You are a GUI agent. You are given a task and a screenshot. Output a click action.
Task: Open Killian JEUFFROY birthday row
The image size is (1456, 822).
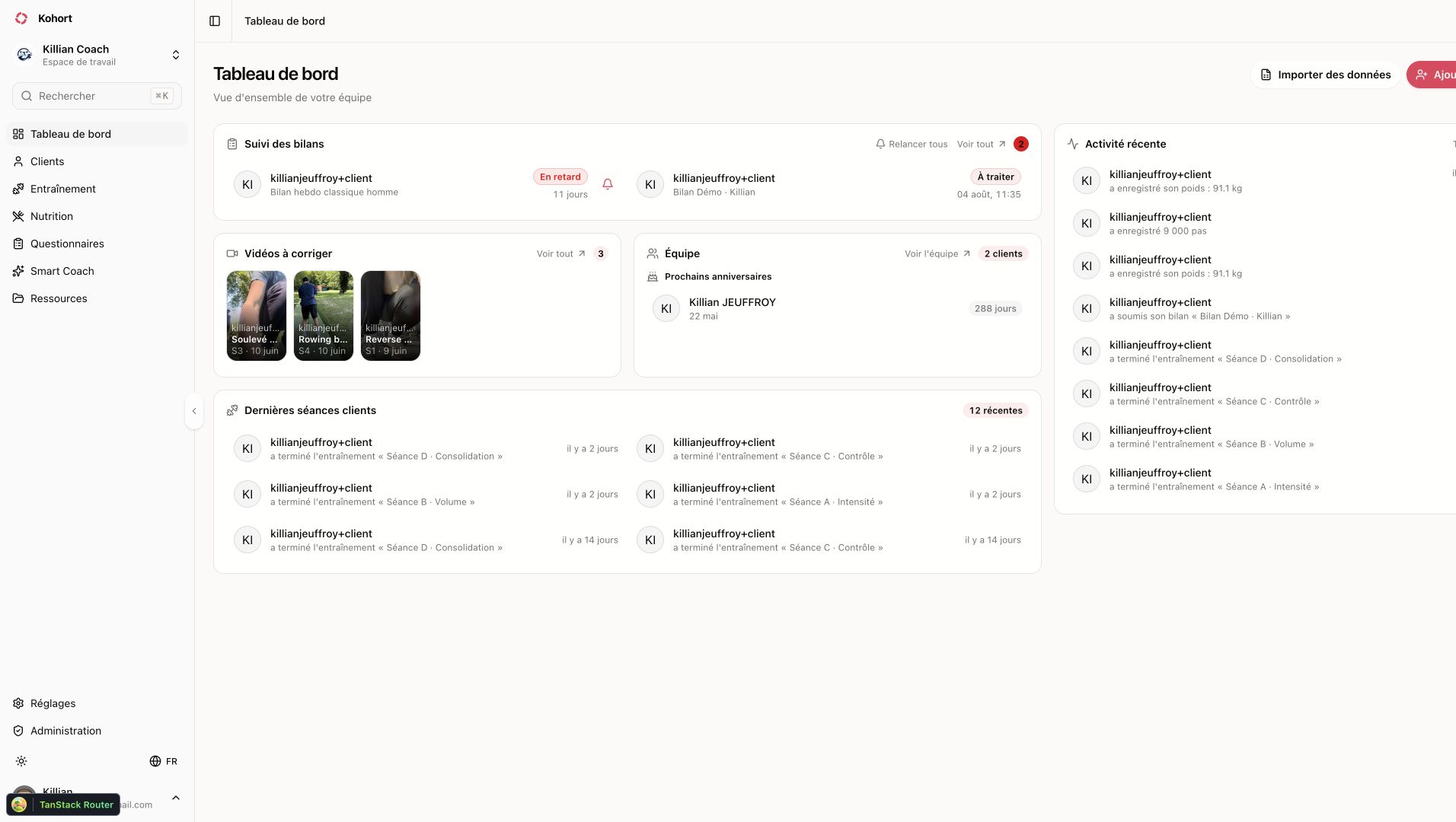pos(837,308)
